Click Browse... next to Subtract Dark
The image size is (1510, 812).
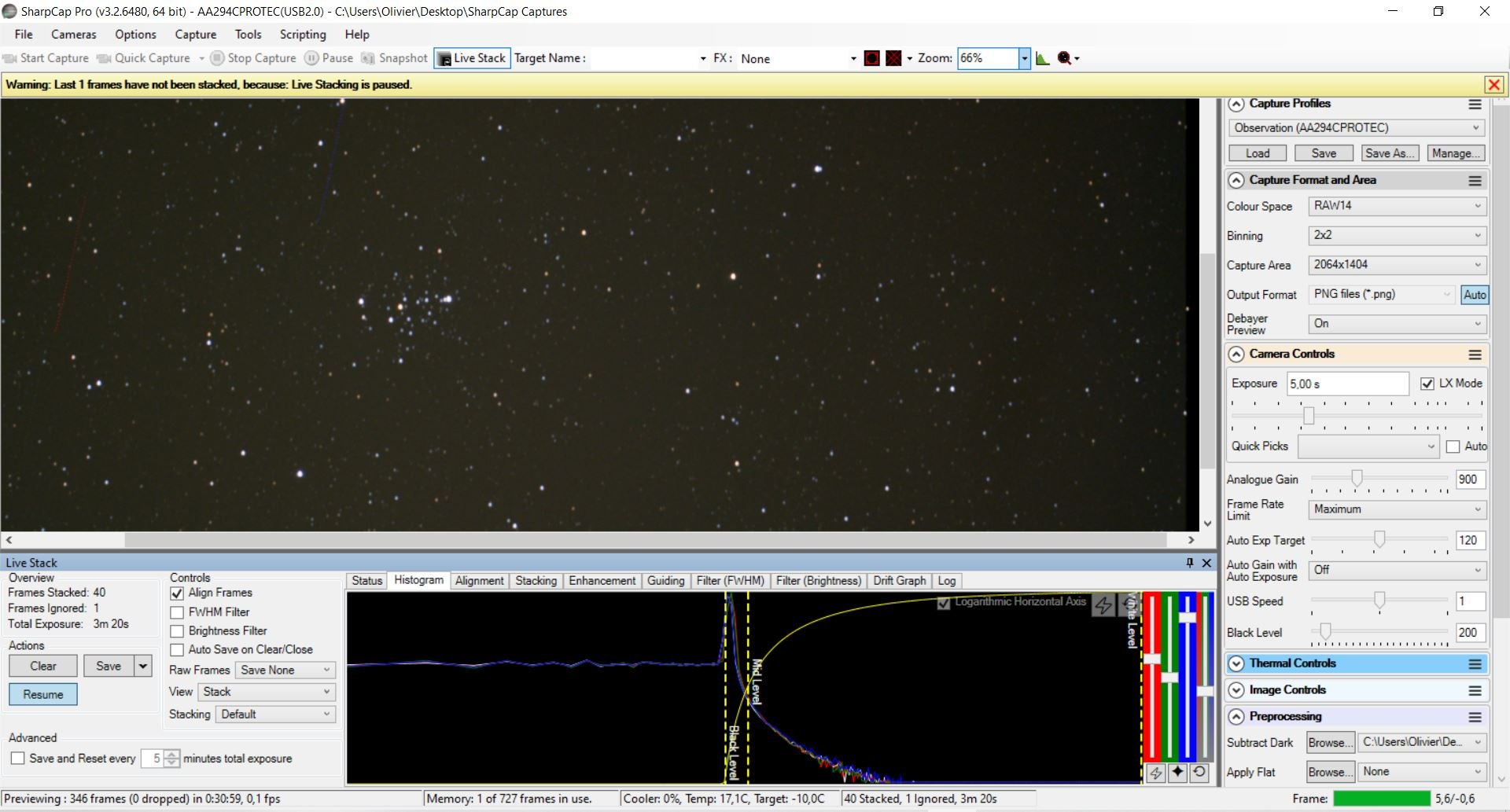click(x=1331, y=743)
